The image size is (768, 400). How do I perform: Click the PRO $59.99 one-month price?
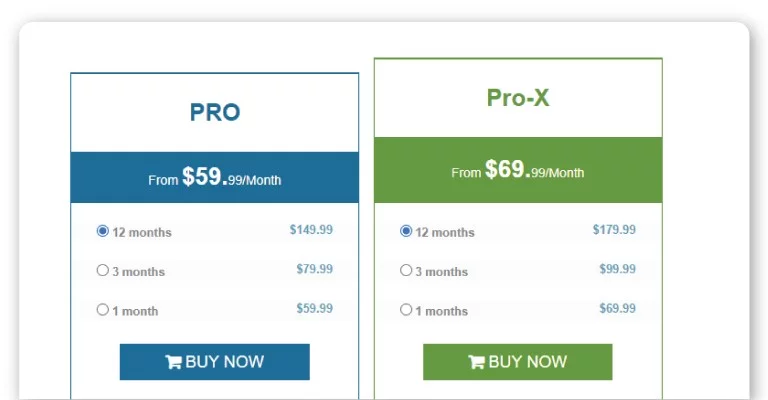[314, 308]
